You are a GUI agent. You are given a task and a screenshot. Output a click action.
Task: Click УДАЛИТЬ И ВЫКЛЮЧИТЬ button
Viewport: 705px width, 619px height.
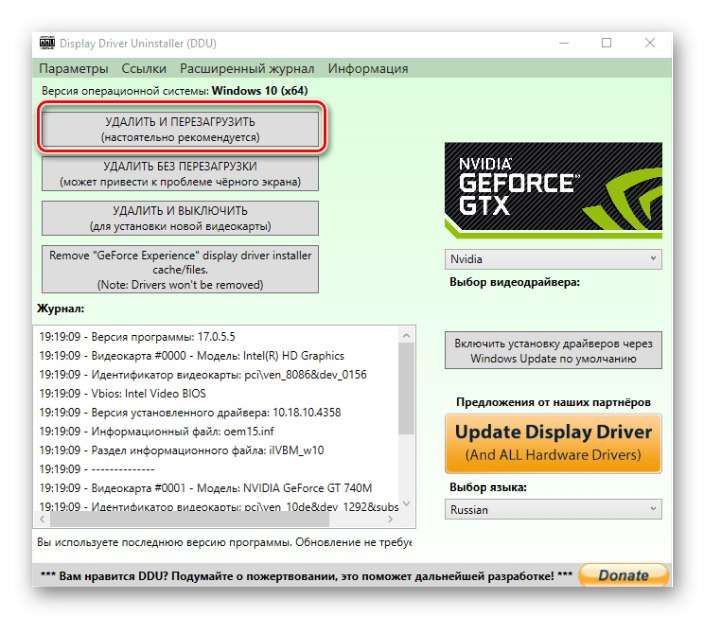click(180, 218)
